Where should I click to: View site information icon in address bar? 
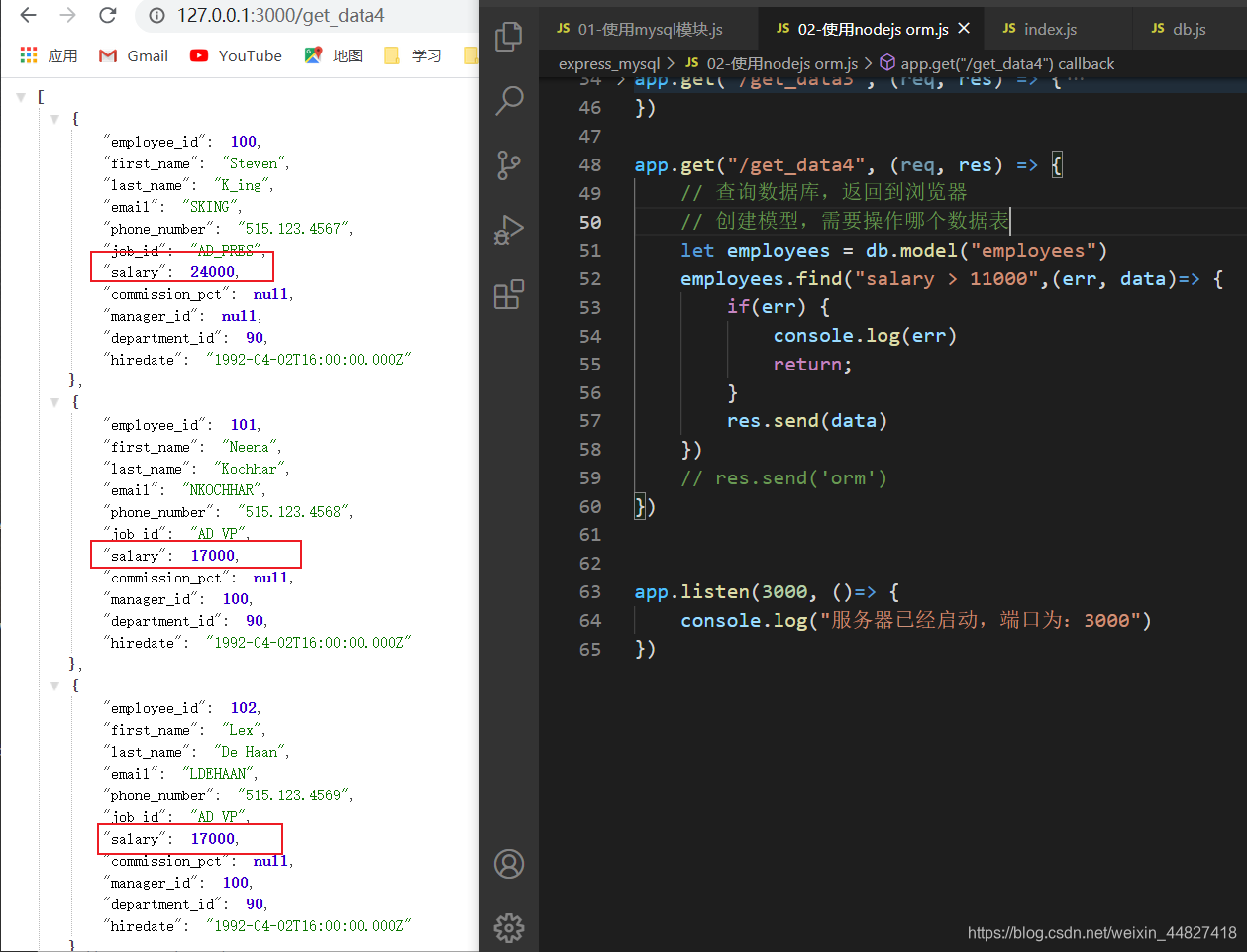point(156,16)
